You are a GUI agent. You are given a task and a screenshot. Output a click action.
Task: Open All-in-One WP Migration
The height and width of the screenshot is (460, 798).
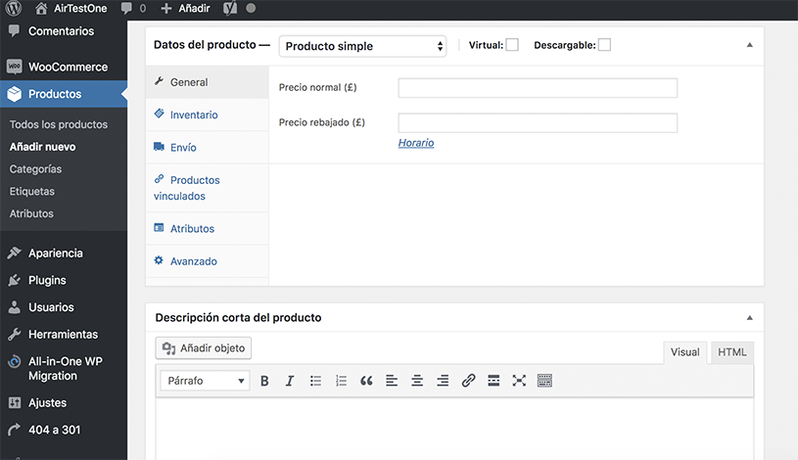click(x=64, y=368)
